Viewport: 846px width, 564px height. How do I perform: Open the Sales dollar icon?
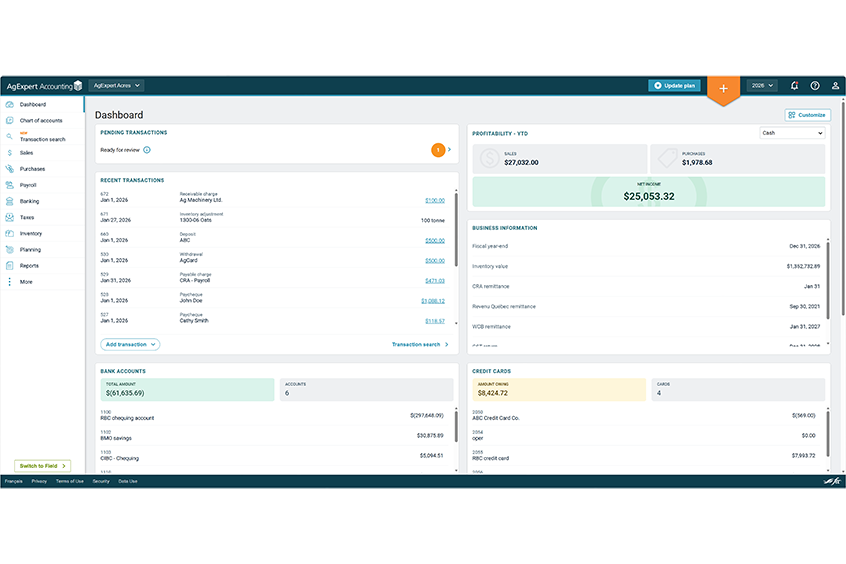[9, 153]
